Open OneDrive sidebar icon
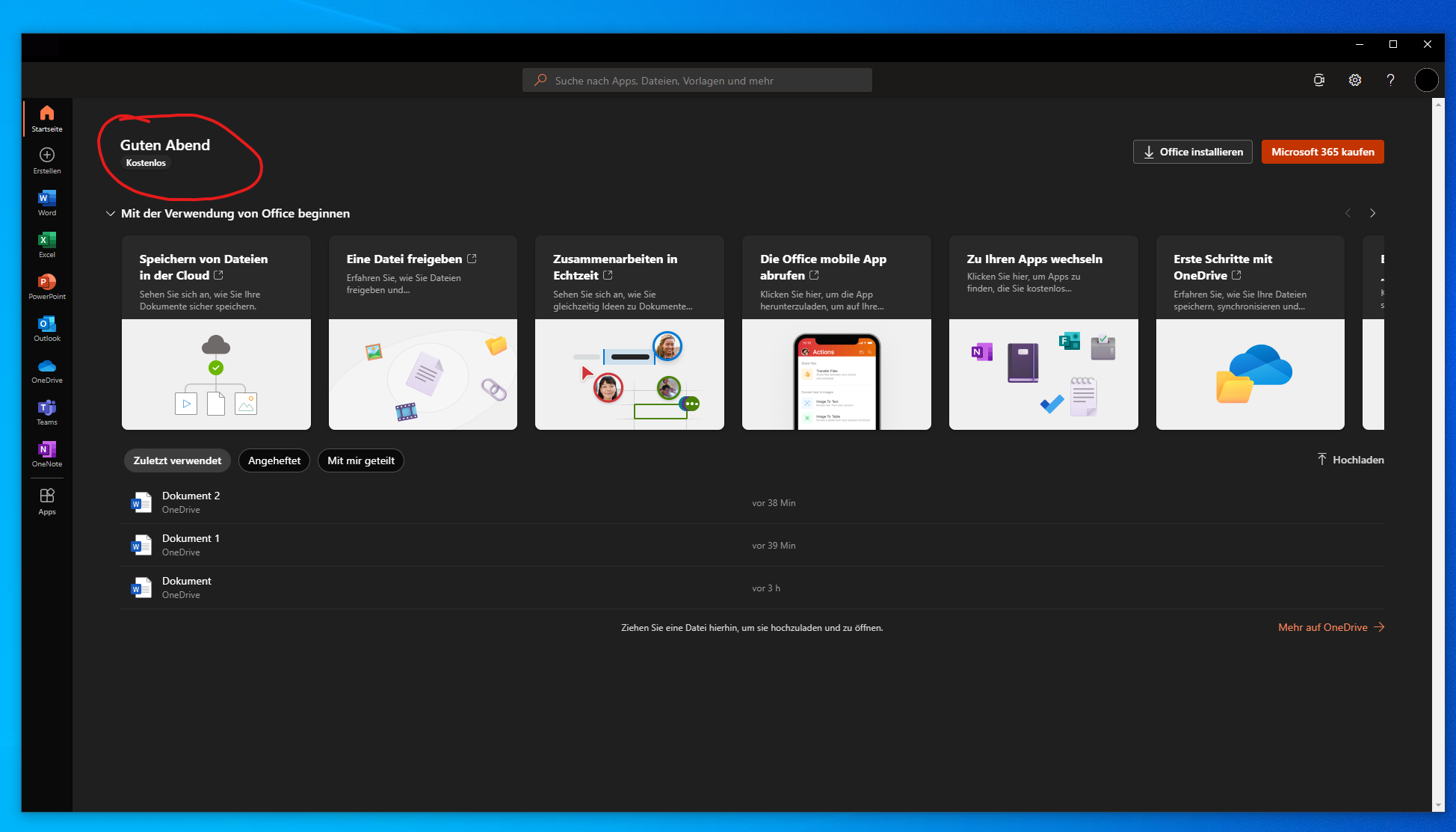 (46, 369)
